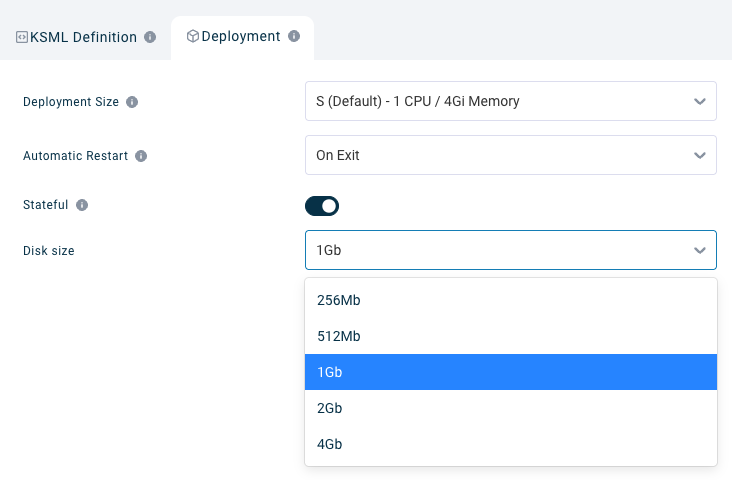Select 512Mb from the disk list
The height and width of the screenshot is (480, 732).
tap(510, 336)
